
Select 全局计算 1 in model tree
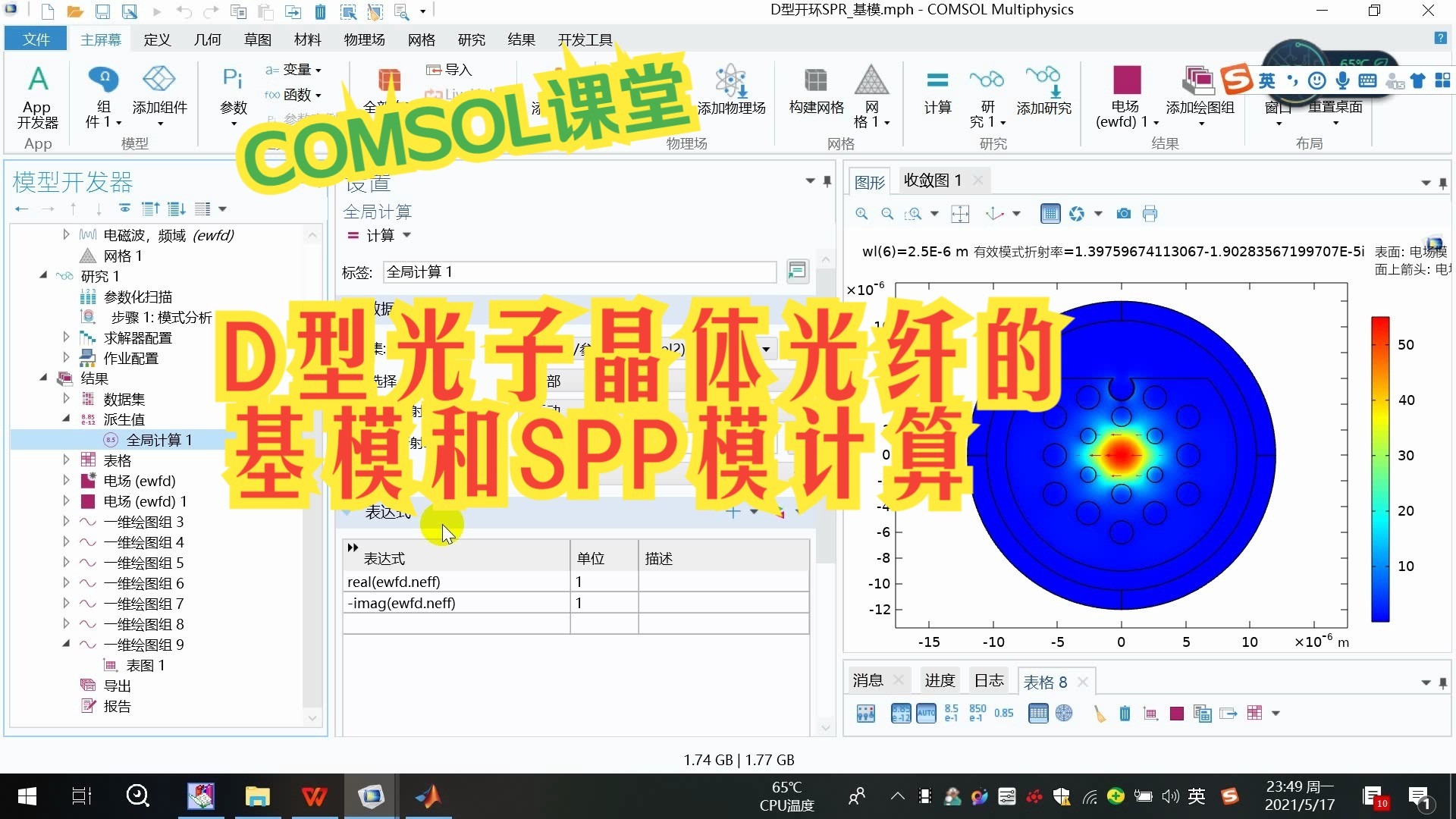click(158, 440)
